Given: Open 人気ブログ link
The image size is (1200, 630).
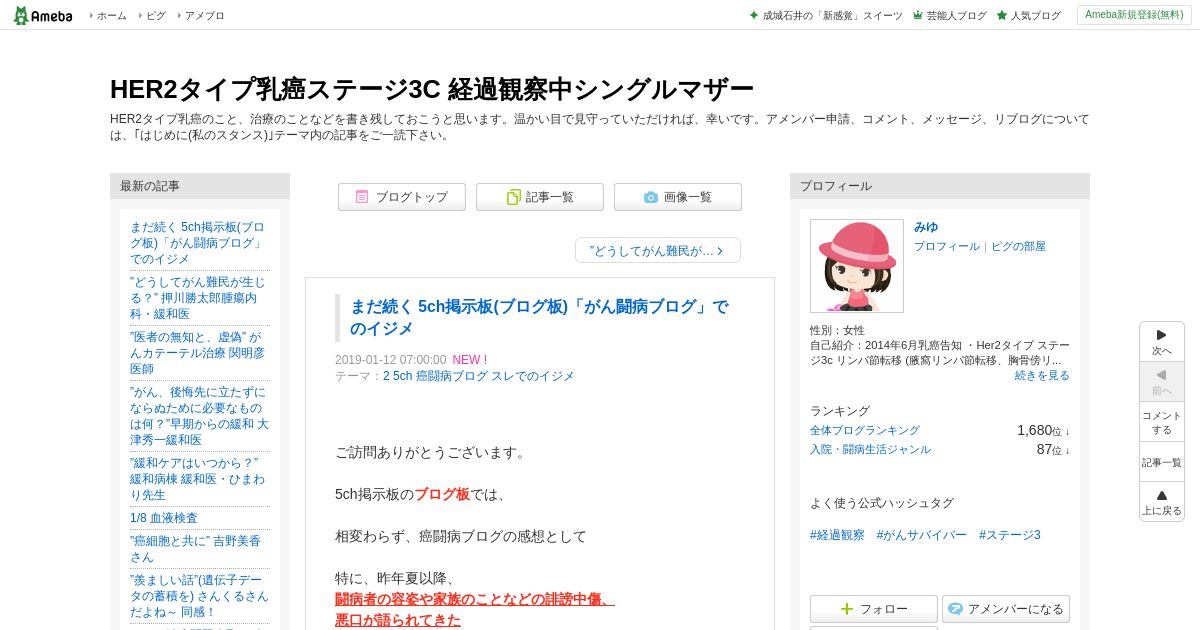Looking at the screenshot, I should tap(1028, 16).
